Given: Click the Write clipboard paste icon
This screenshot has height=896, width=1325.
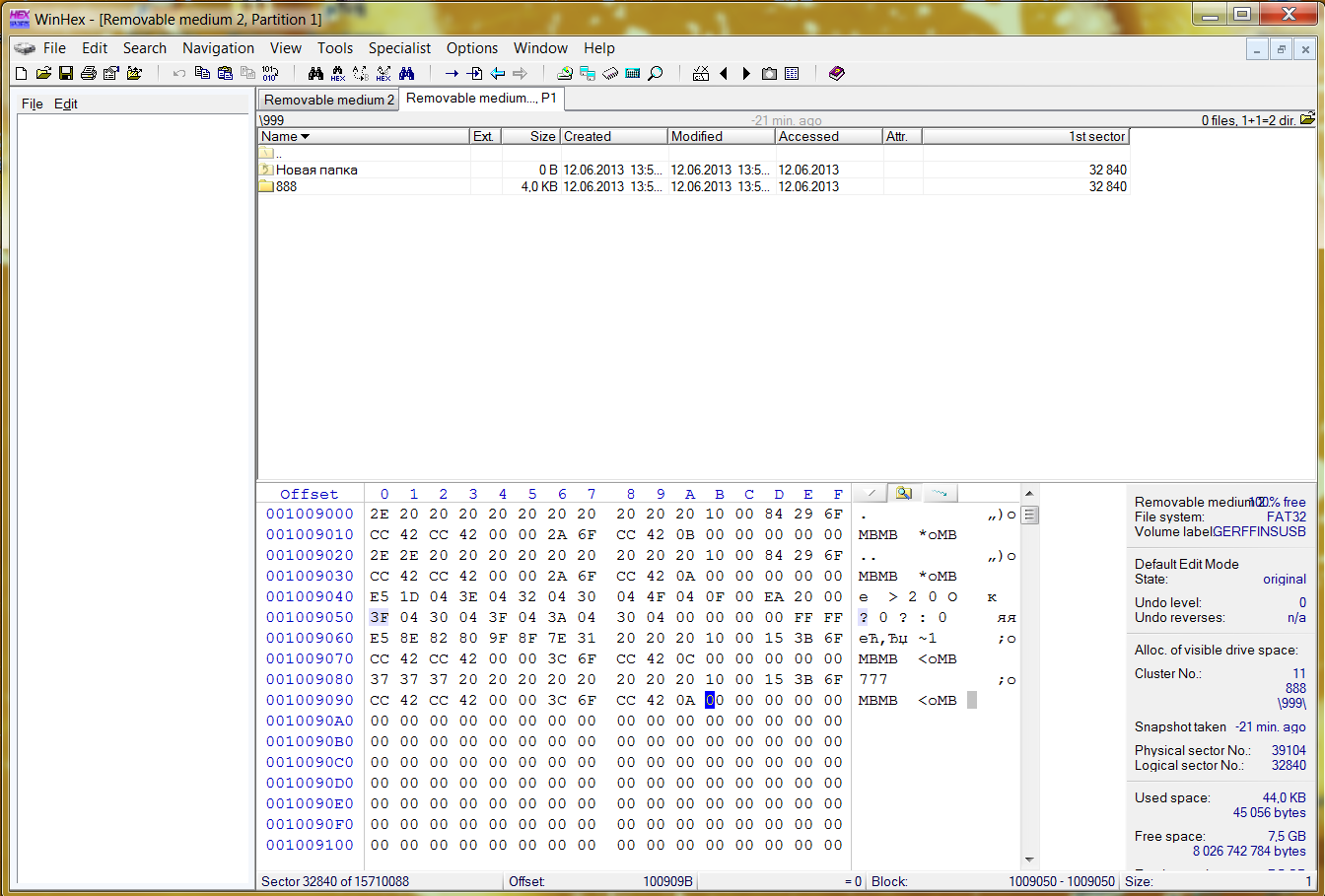Looking at the screenshot, I should click(225, 73).
